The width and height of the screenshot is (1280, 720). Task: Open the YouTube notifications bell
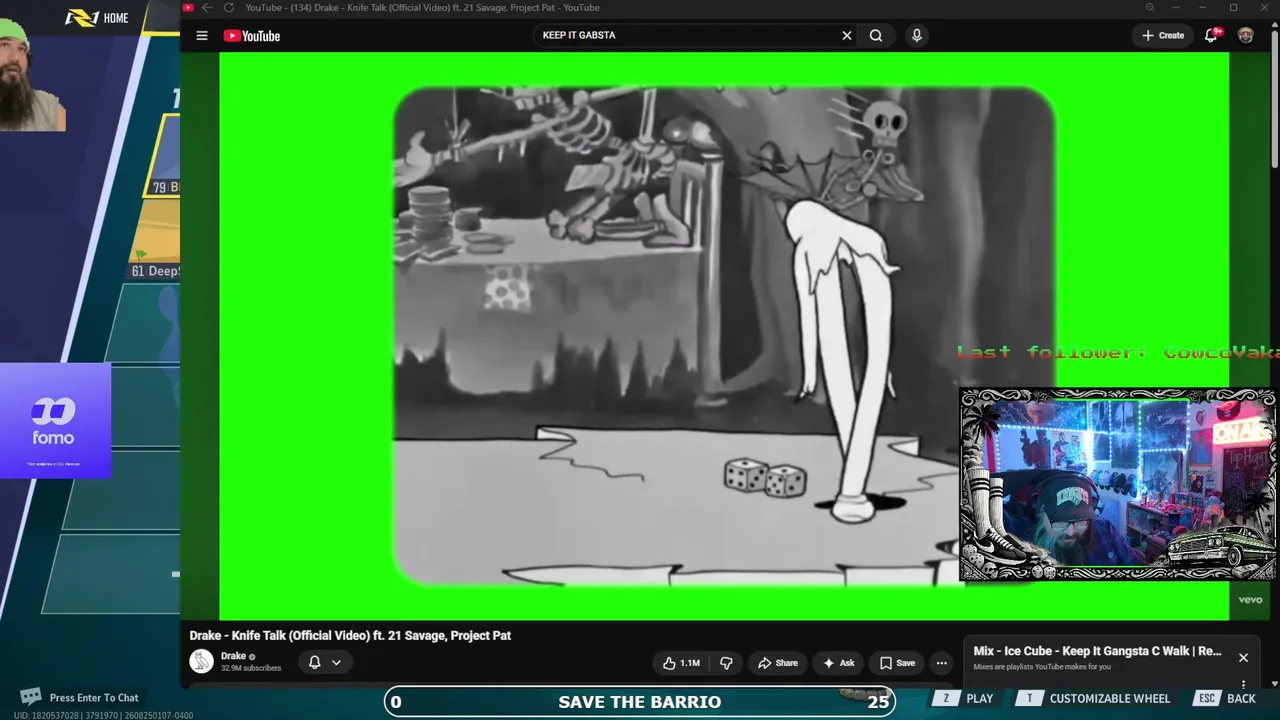[x=1211, y=35]
